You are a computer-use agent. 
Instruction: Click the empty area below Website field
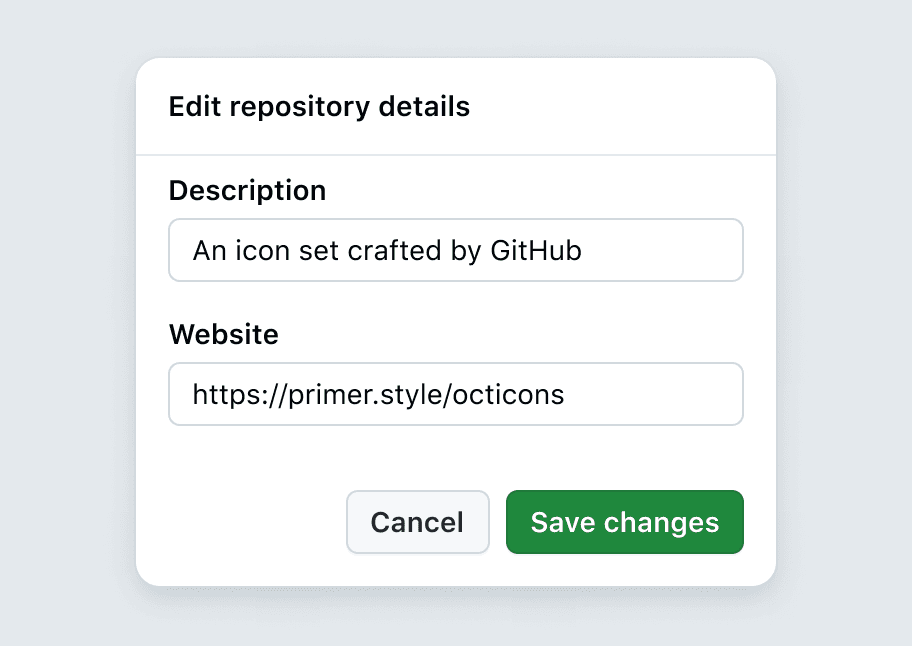click(456, 455)
